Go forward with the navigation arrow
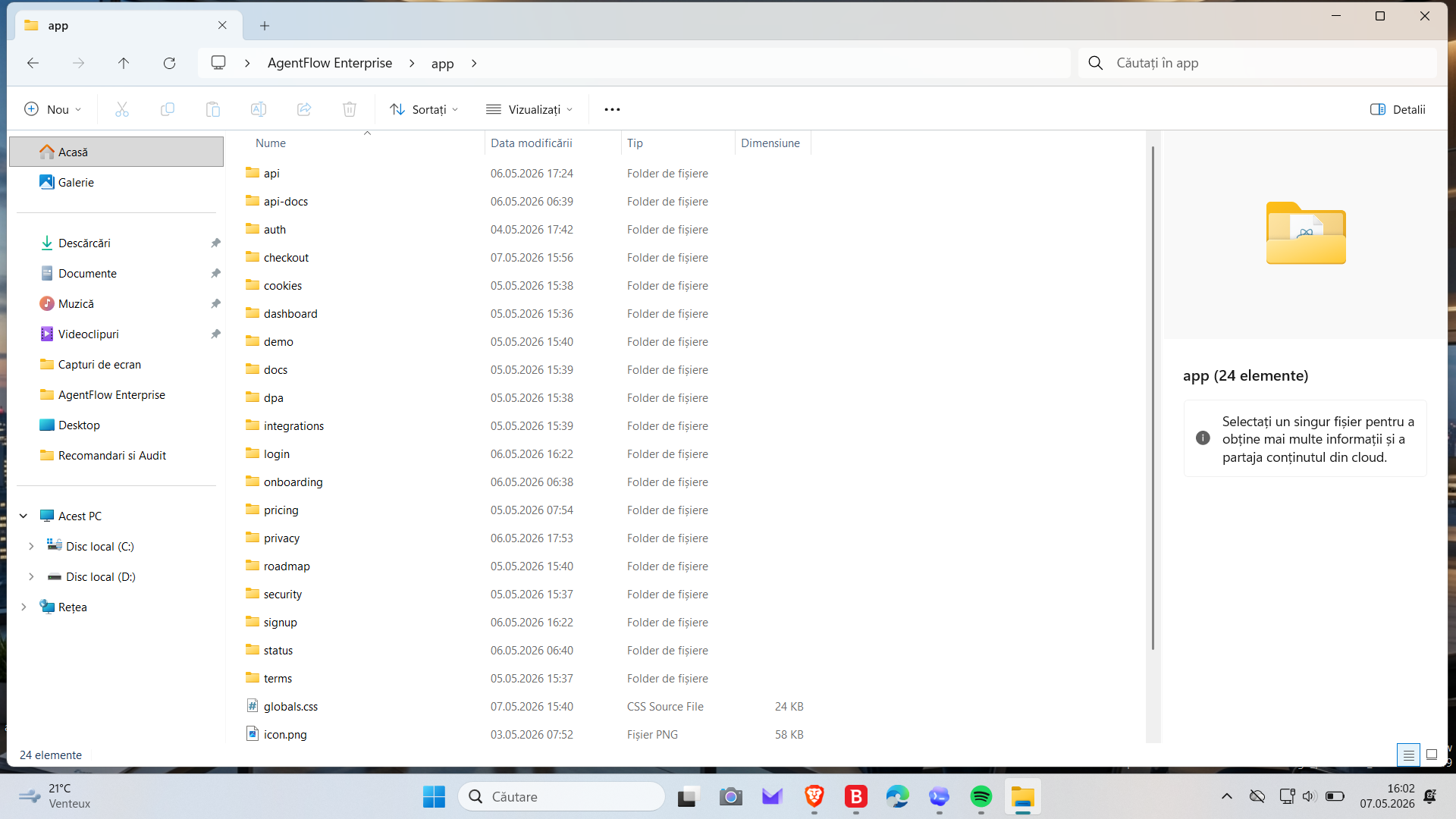Image resolution: width=1456 pixels, height=819 pixels. (78, 63)
